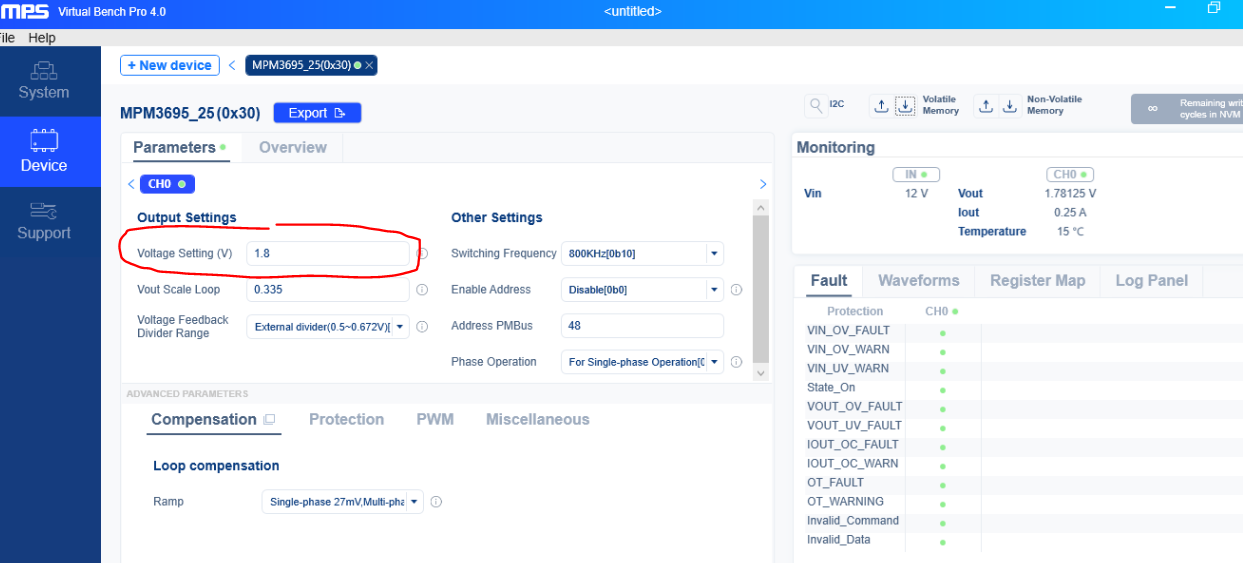
Task: Click info icon next to Ramp dropdown
Action: (436, 502)
